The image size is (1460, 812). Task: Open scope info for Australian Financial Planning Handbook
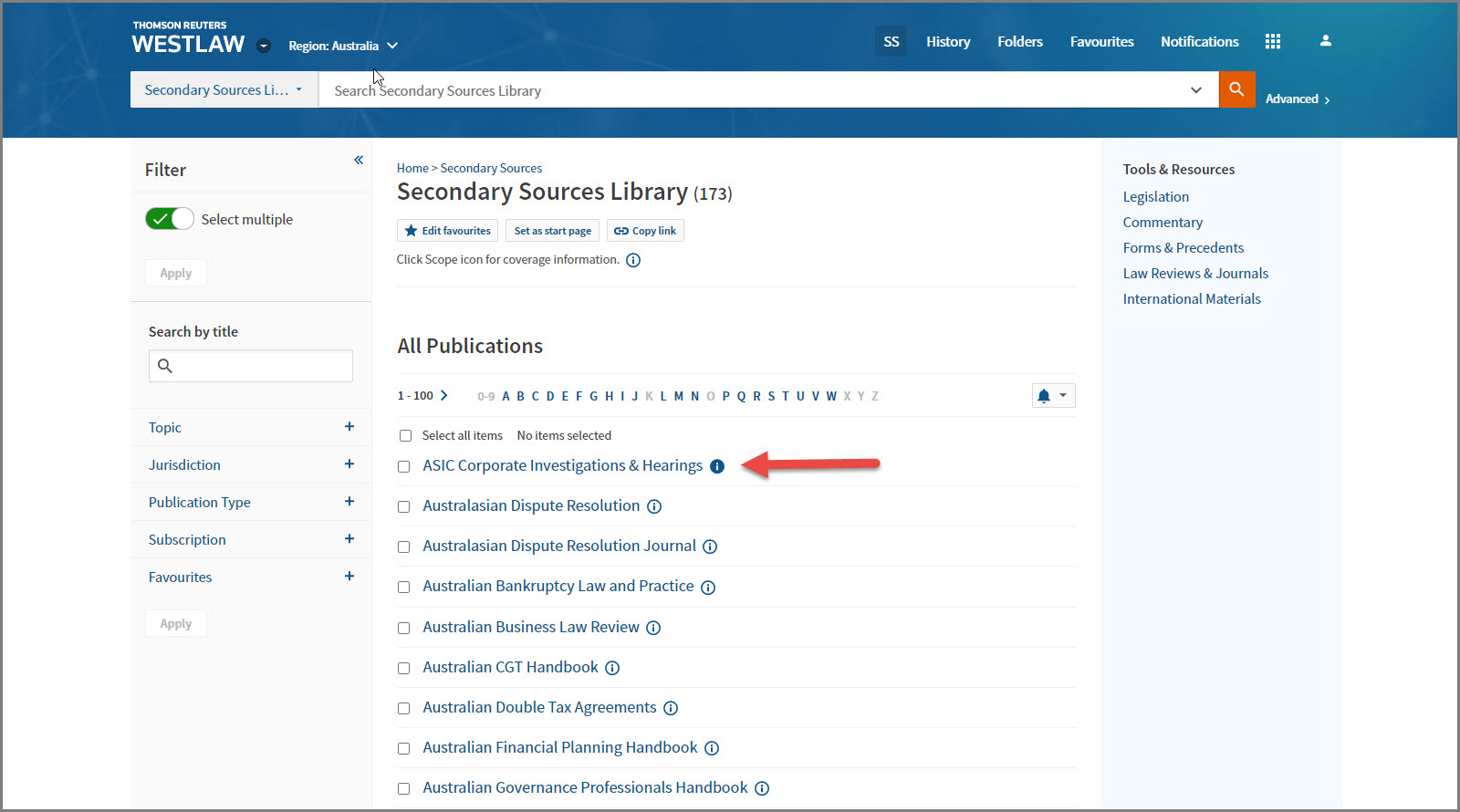(x=712, y=748)
